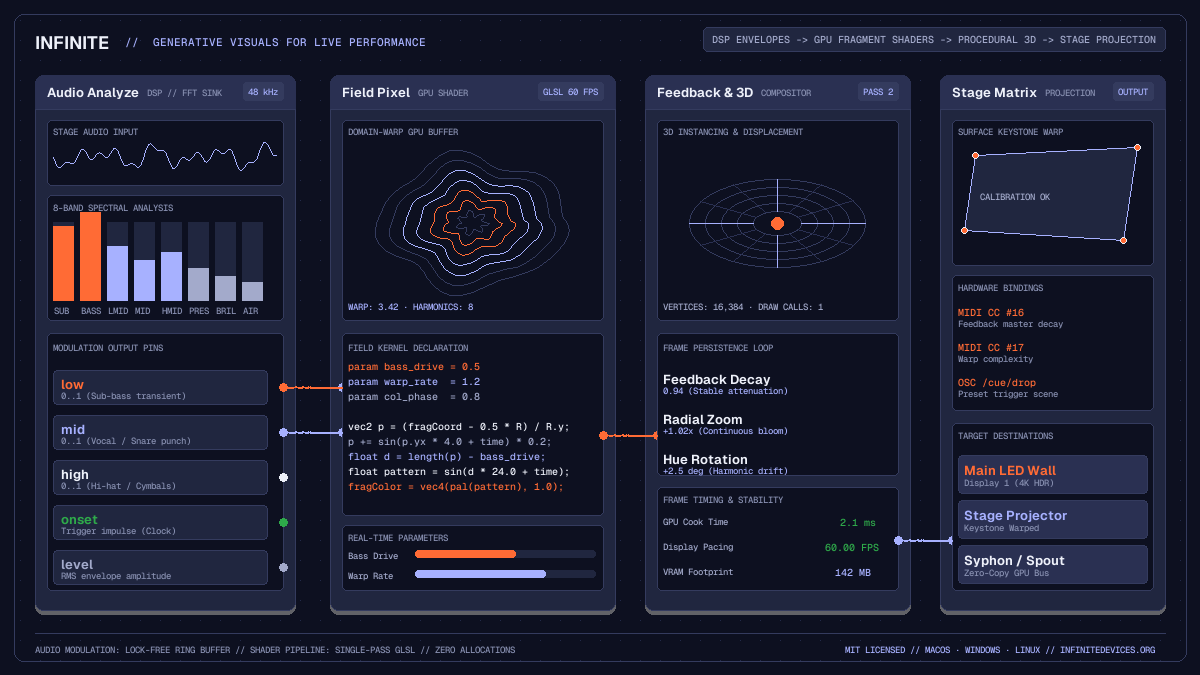
Task: Click the GLSL 60 FPS badge
Action: (570, 92)
